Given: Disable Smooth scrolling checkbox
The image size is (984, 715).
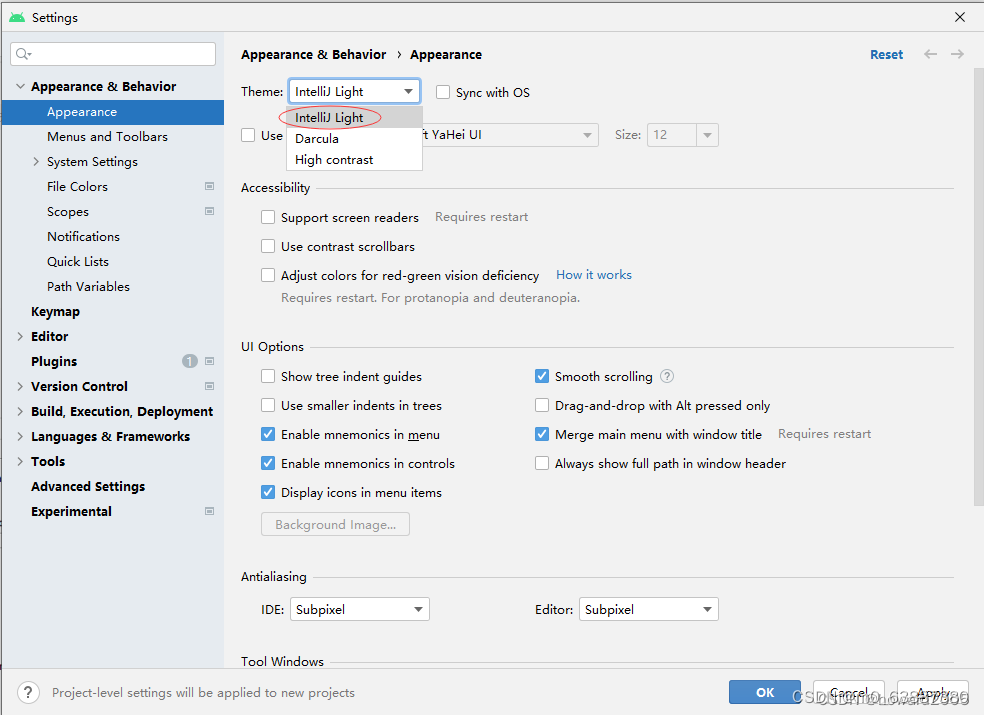Looking at the screenshot, I should pos(542,376).
